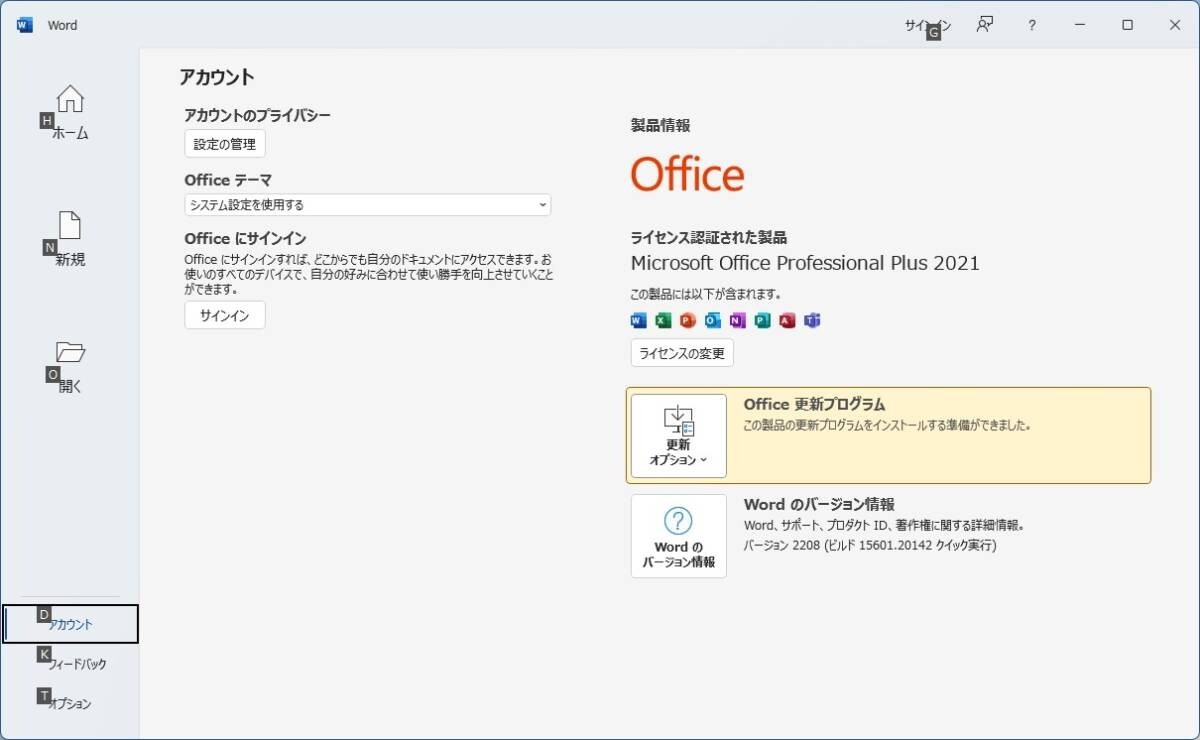The height and width of the screenshot is (740, 1200).
Task: Click the PowerPoint icon in included products
Action: [x=687, y=321]
